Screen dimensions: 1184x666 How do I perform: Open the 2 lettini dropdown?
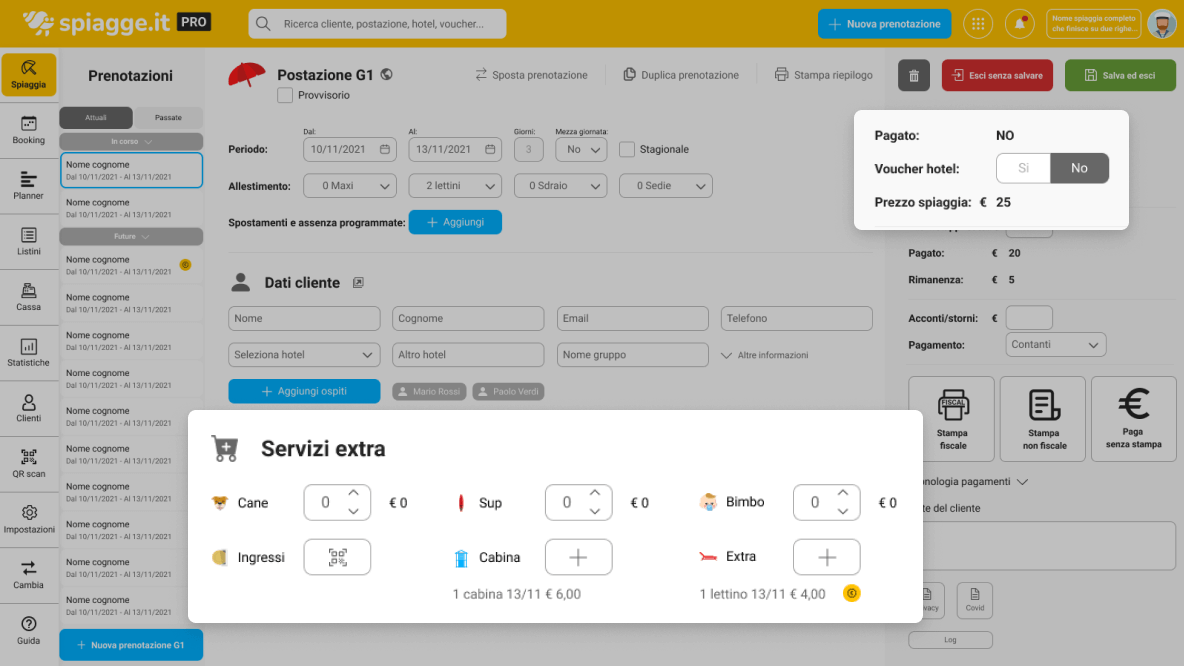[x=455, y=186]
